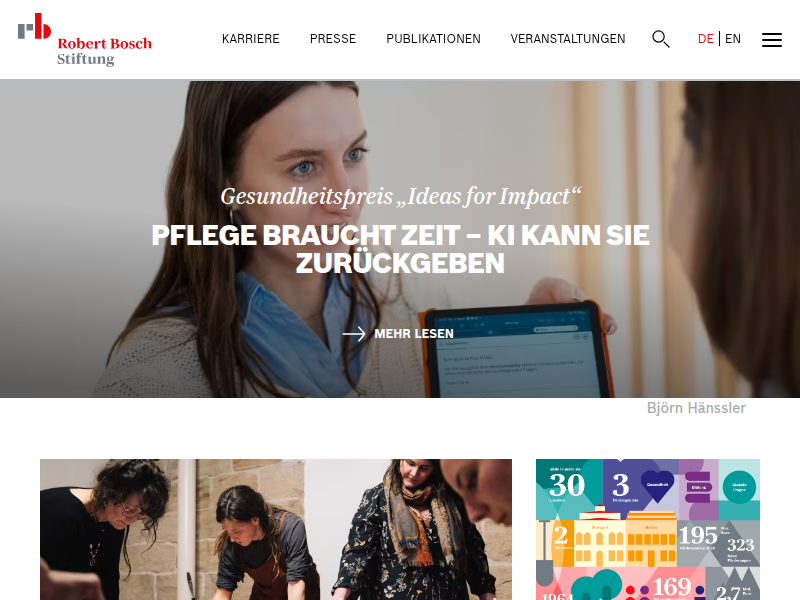Switch language to EN

coord(733,39)
